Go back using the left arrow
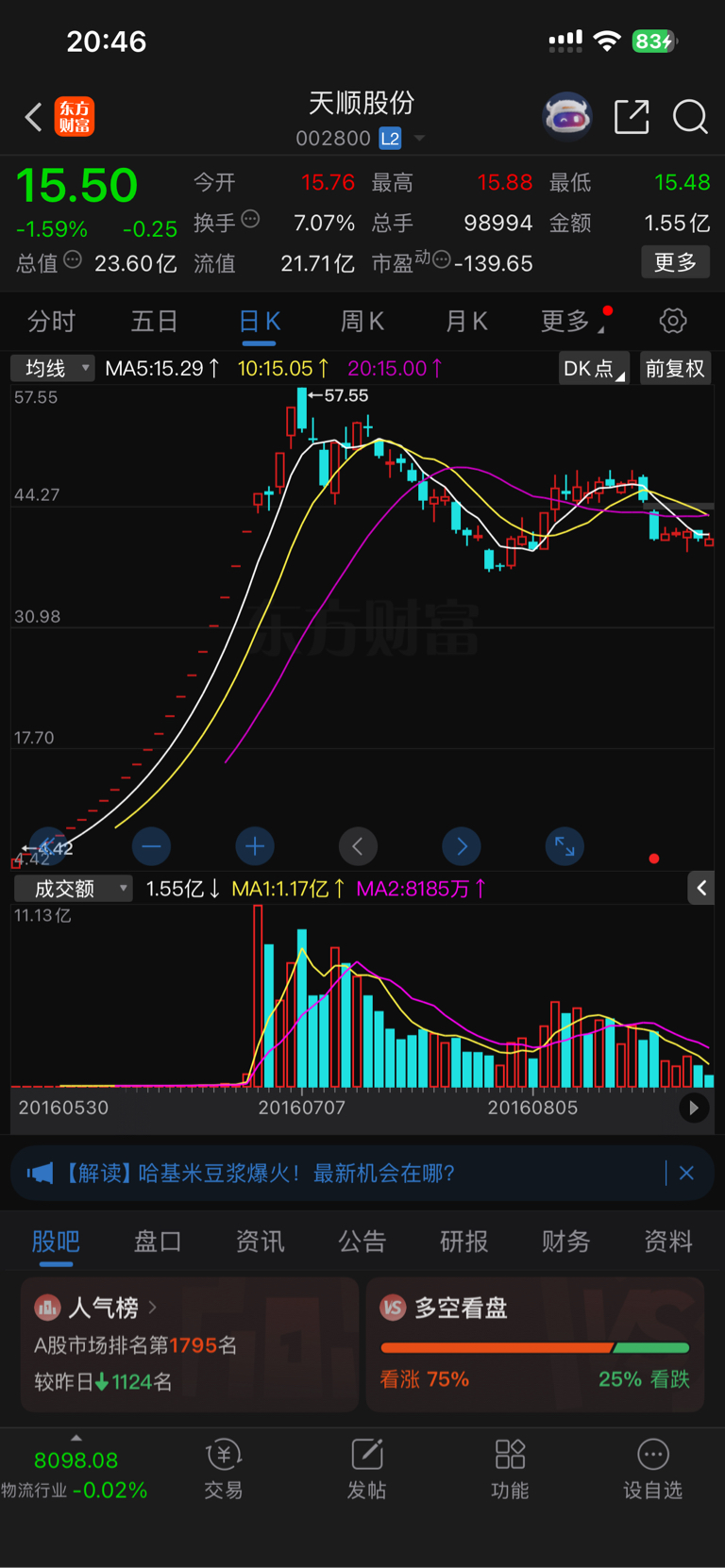The height and width of the screenshot is (1568, 725). (x=33, y=117)
